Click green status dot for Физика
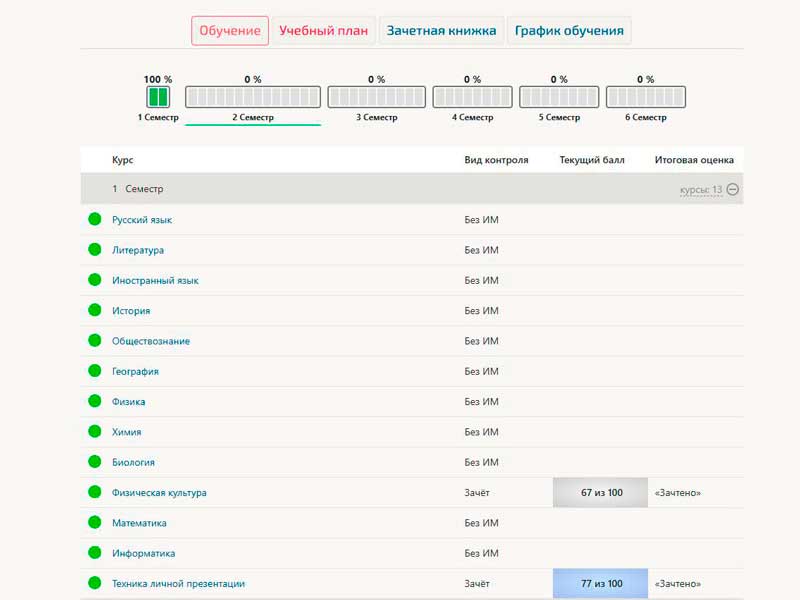 point(95,401)
